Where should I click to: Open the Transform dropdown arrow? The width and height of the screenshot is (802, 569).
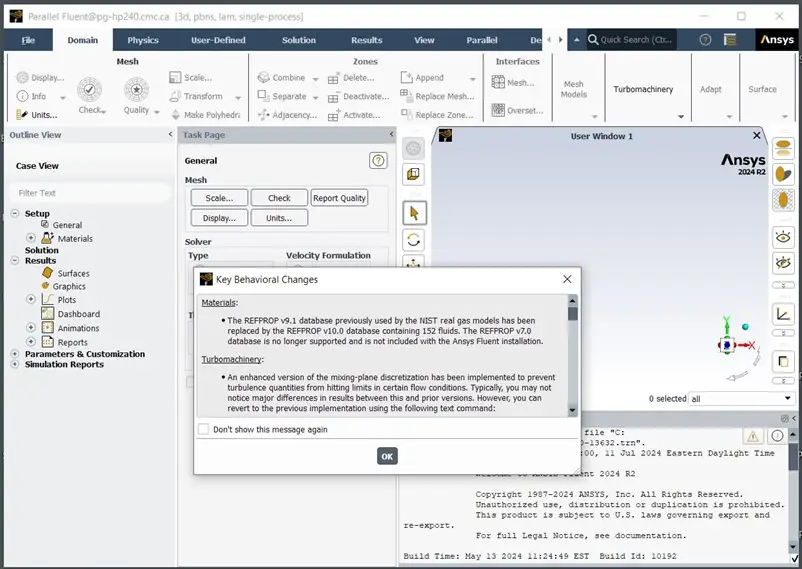pyautogui.click(x=238, y=97)
